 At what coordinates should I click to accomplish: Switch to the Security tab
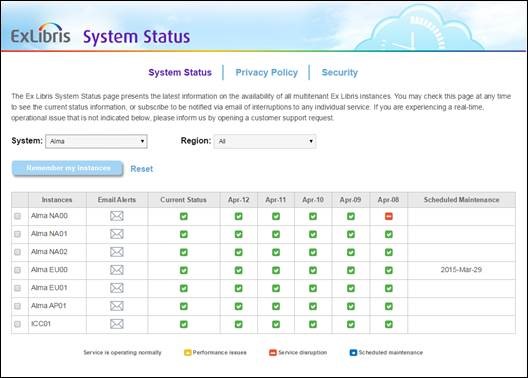tap(340, 72)
